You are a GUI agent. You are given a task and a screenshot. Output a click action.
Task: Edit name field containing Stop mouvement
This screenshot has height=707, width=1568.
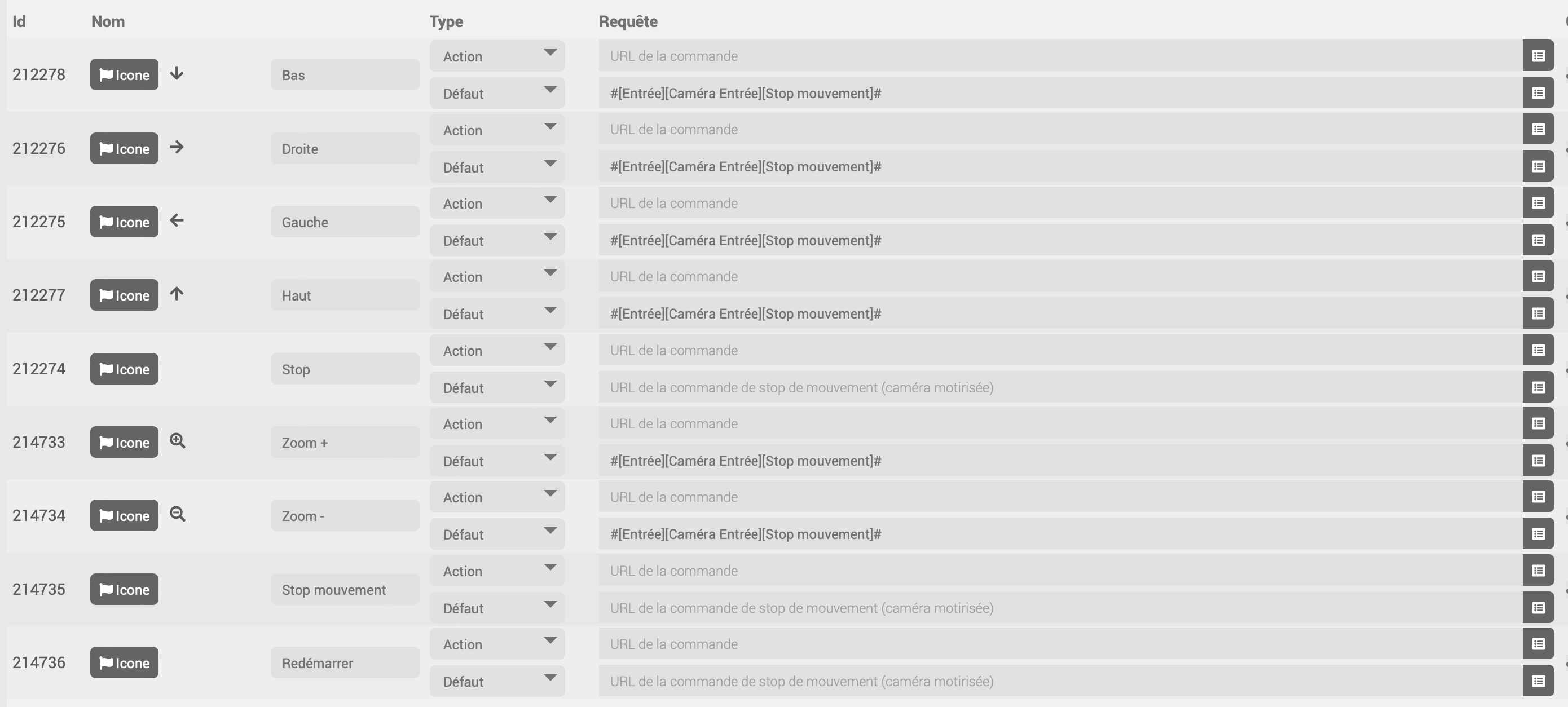click(x=345, y=590)
